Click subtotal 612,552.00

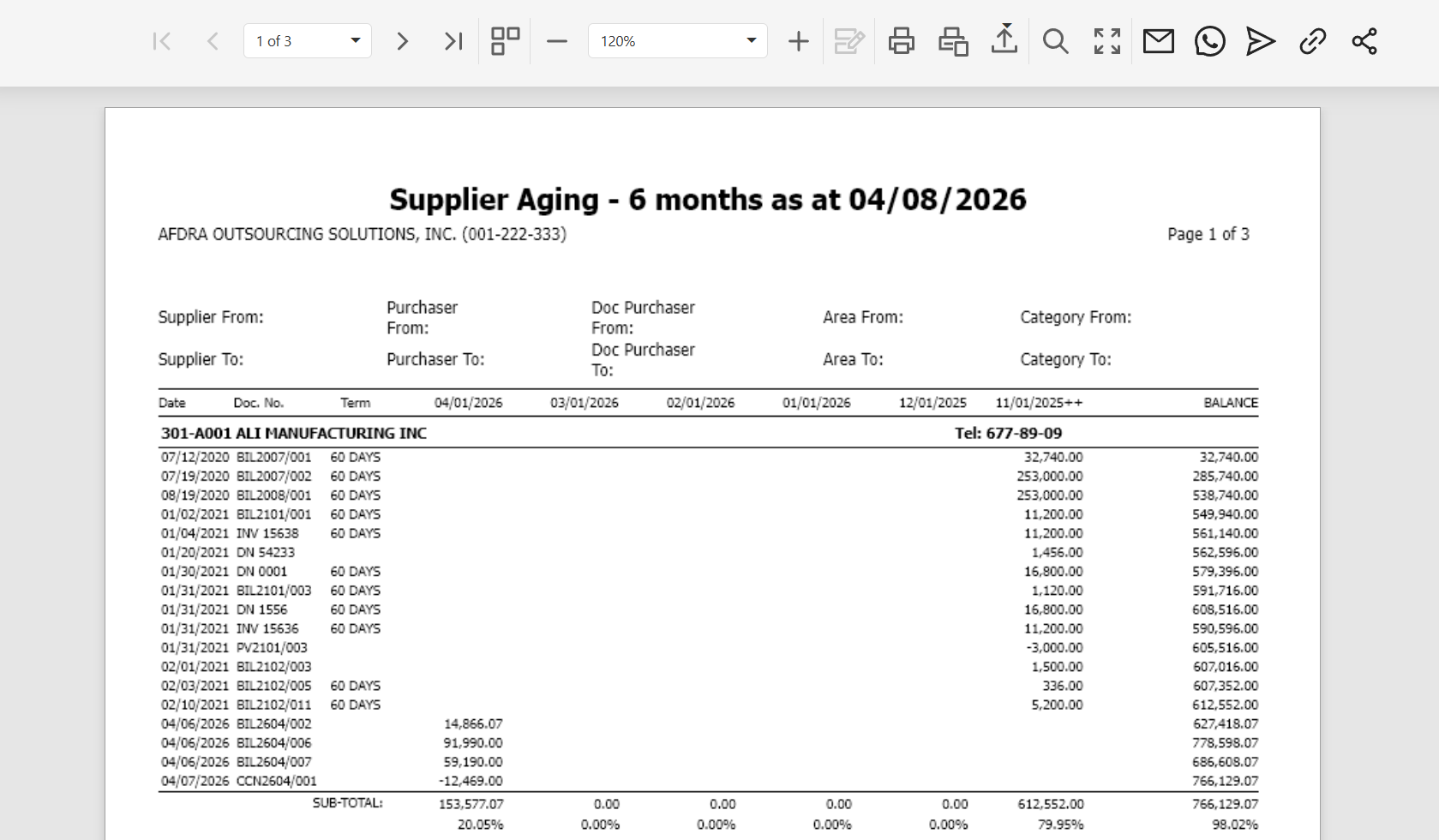[x=1051, y=804]
